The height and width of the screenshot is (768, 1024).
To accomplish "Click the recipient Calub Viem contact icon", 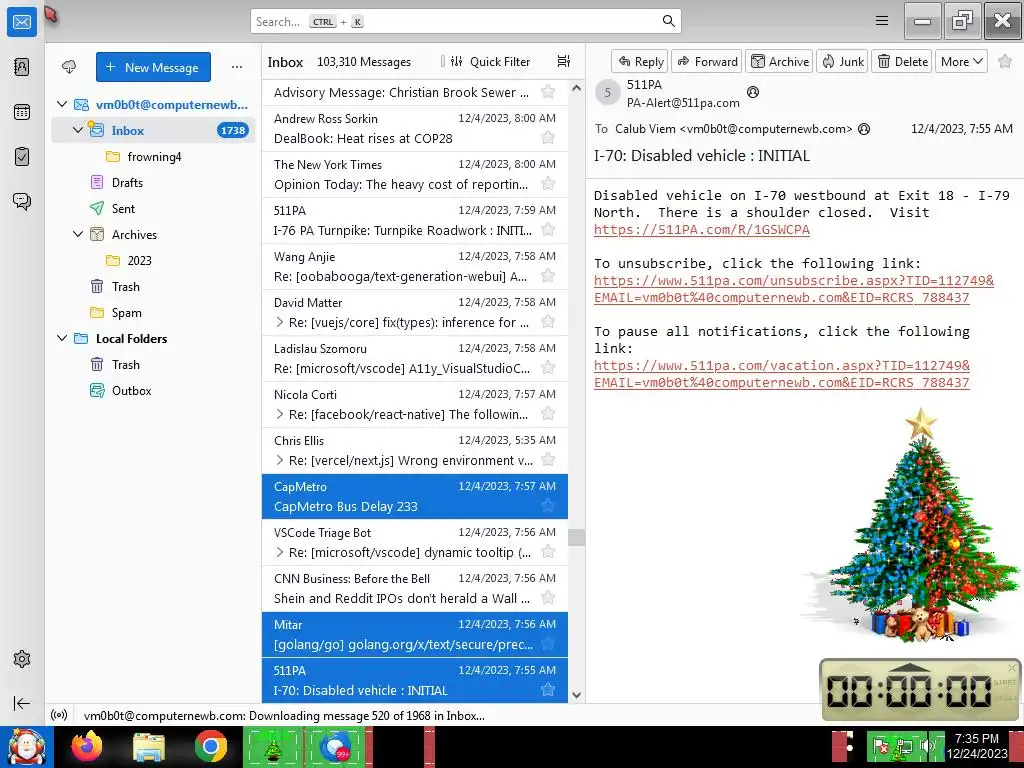I will (x=864, y=129).
